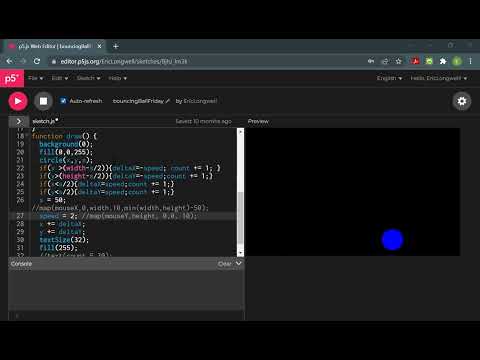Click the console input prompt line
480x360 pixels.
127,315
